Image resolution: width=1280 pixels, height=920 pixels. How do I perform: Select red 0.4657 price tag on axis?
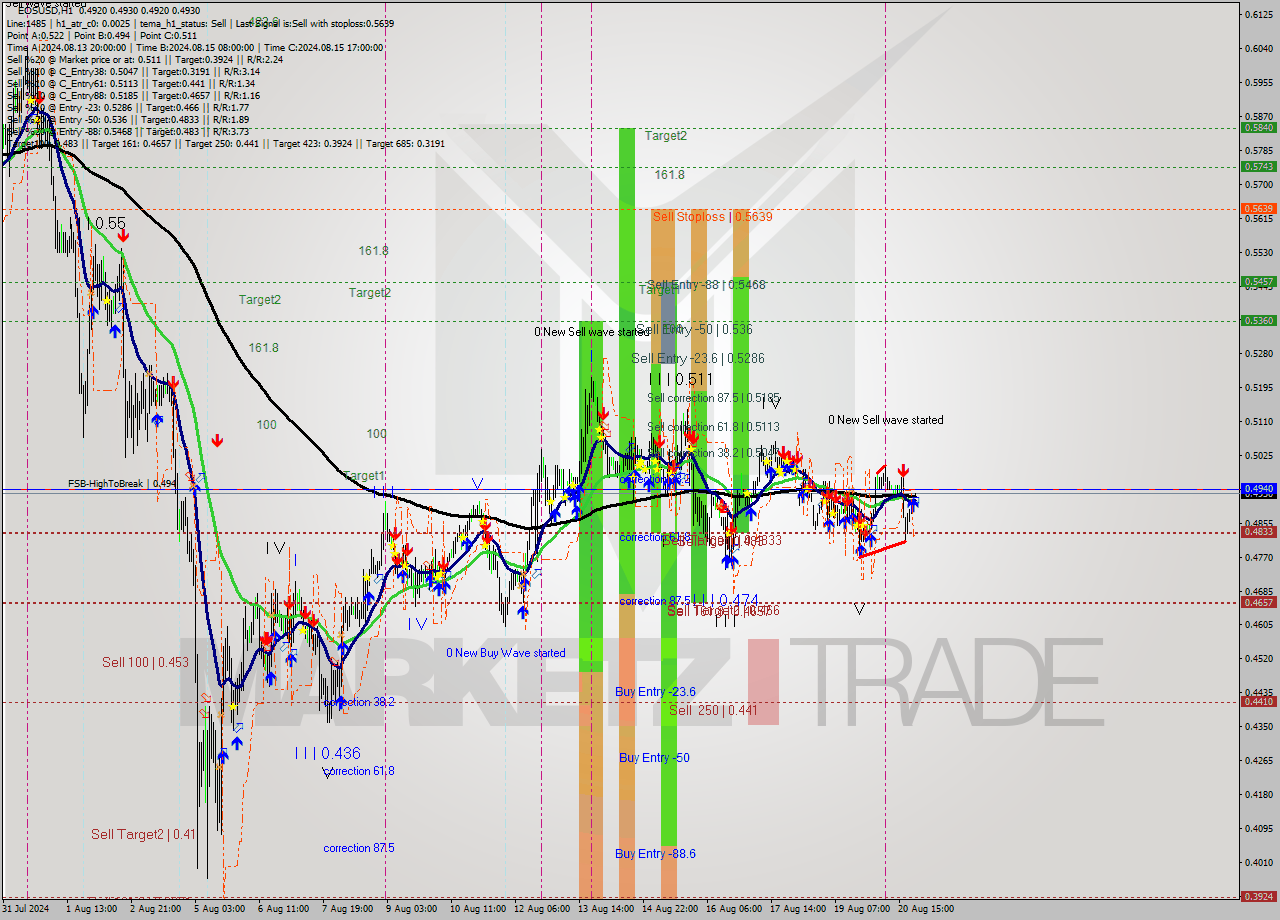pyautogui.click(x=1258, y=602)
